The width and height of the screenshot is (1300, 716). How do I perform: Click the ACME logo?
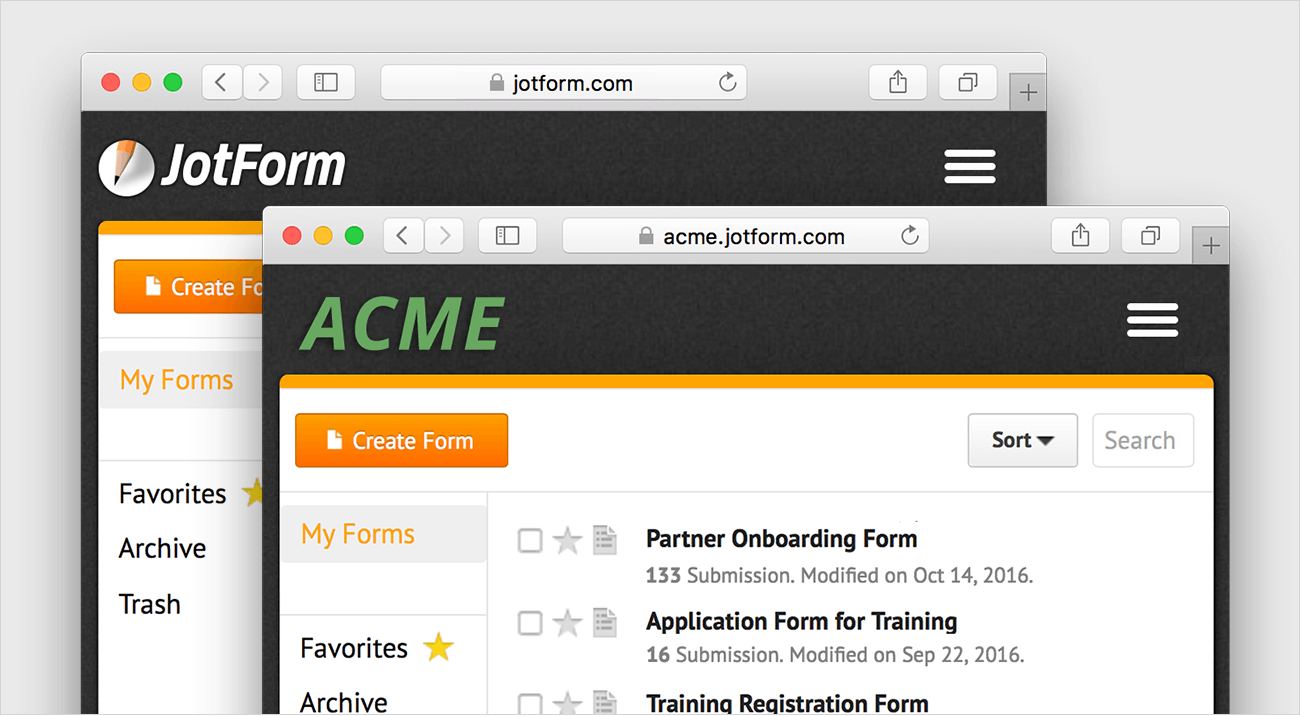click(x=402, y=325)
